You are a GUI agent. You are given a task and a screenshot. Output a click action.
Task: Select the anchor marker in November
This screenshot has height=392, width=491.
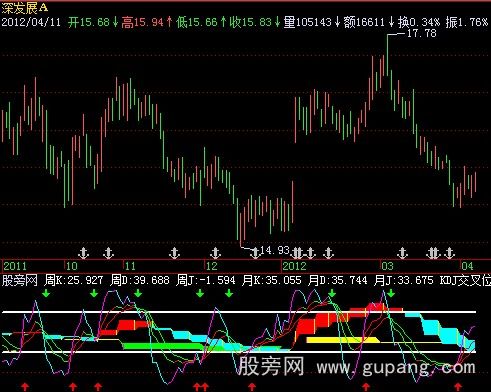pyautogui.click(x=174, y=253)
